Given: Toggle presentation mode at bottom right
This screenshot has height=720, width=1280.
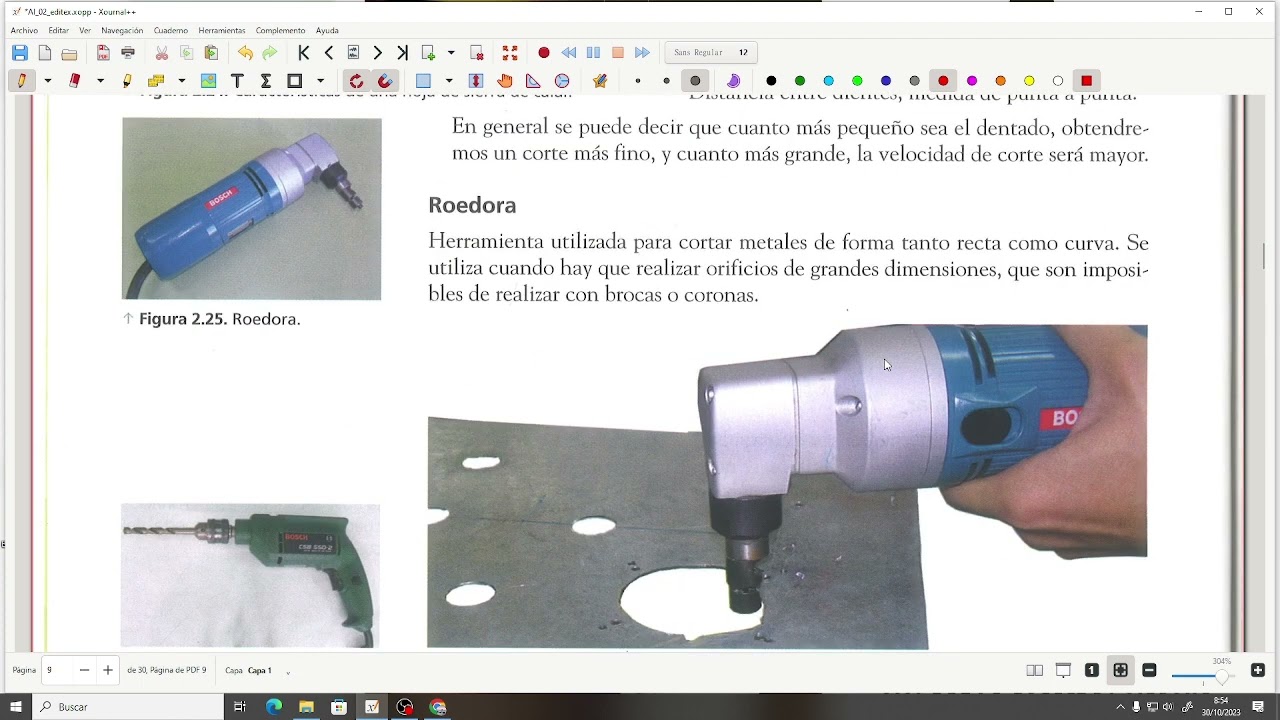Looking at the screenshot, I should 1063,671.
